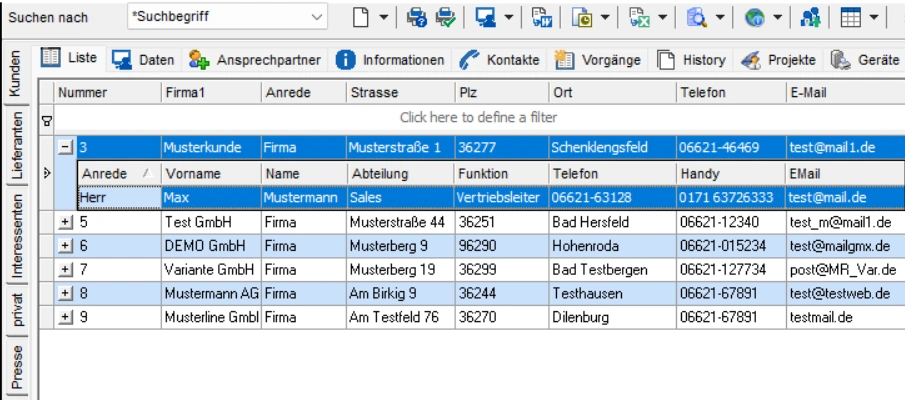The height and width of the screenshot is (400, 905).
Task: Click the filter funnel icon beside filter row
Action: [x=47, y=121]
